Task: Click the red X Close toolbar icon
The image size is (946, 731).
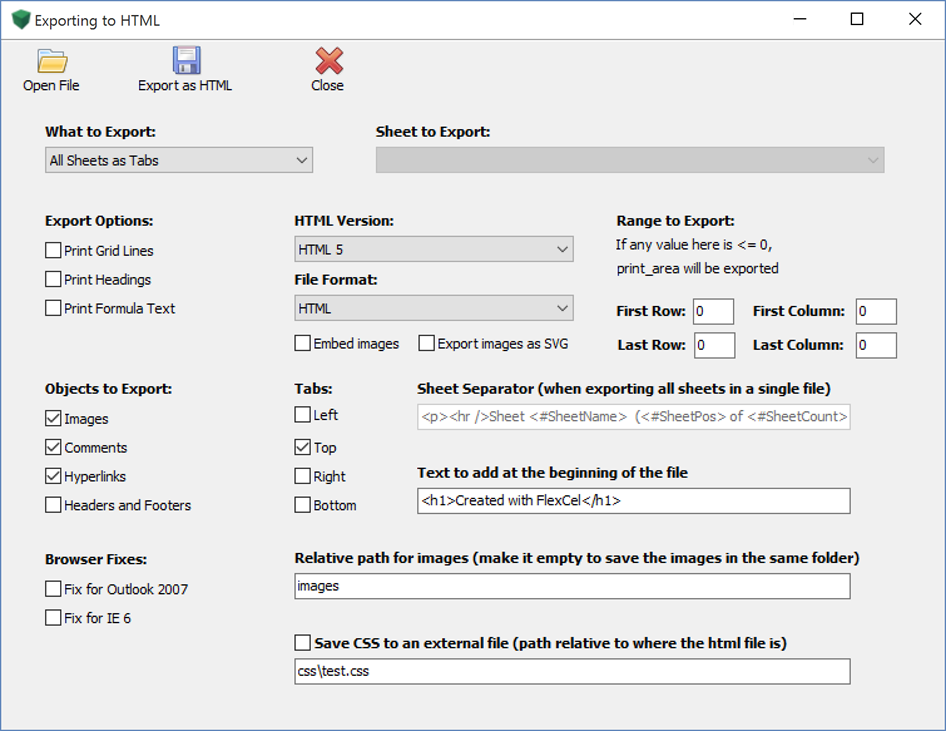Action: 328,61
